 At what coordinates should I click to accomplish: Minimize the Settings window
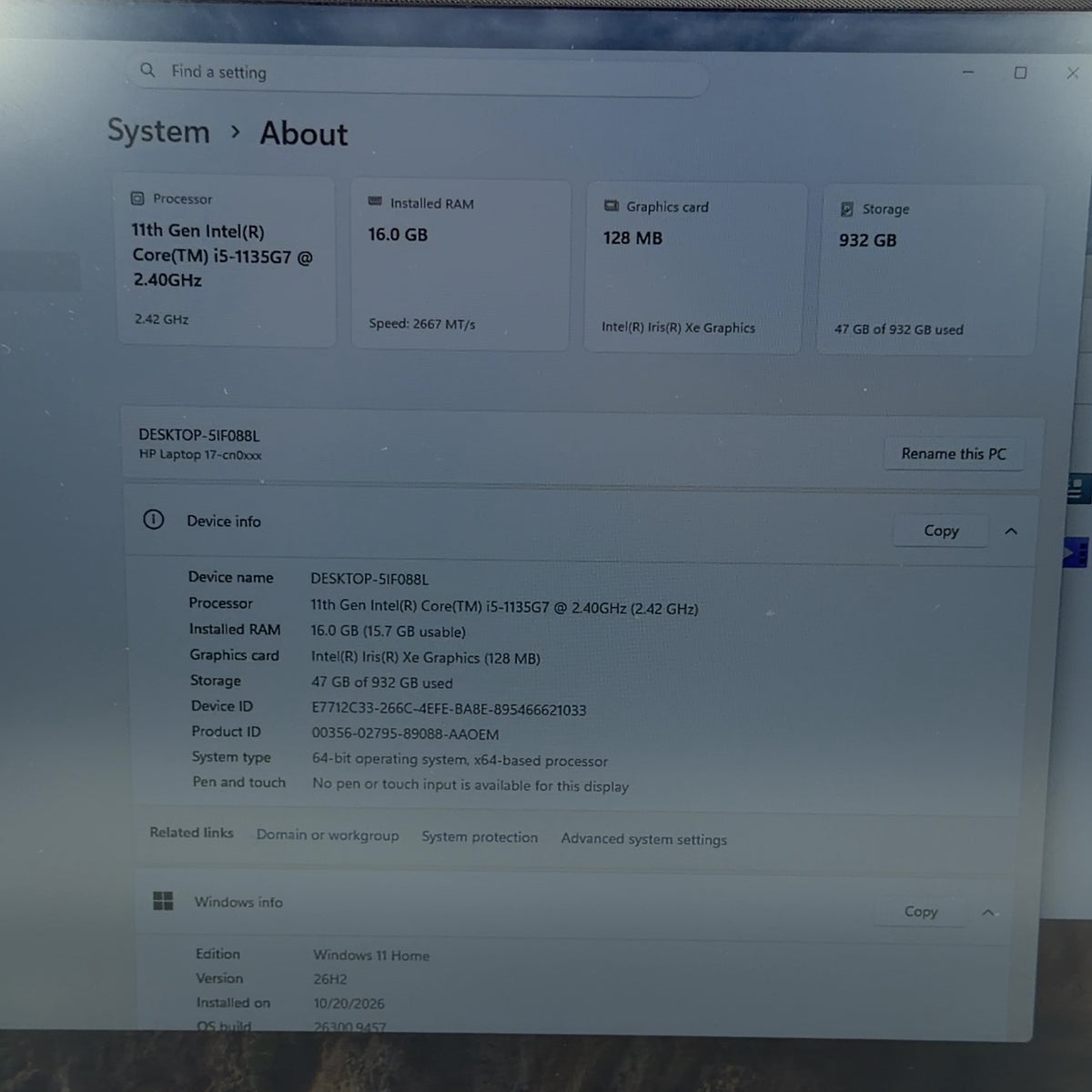point(968,72)
